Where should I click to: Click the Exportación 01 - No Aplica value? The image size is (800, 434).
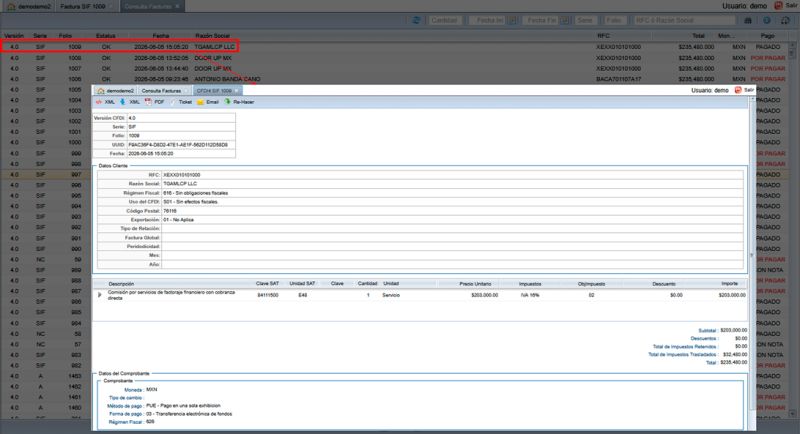[179, 220]
